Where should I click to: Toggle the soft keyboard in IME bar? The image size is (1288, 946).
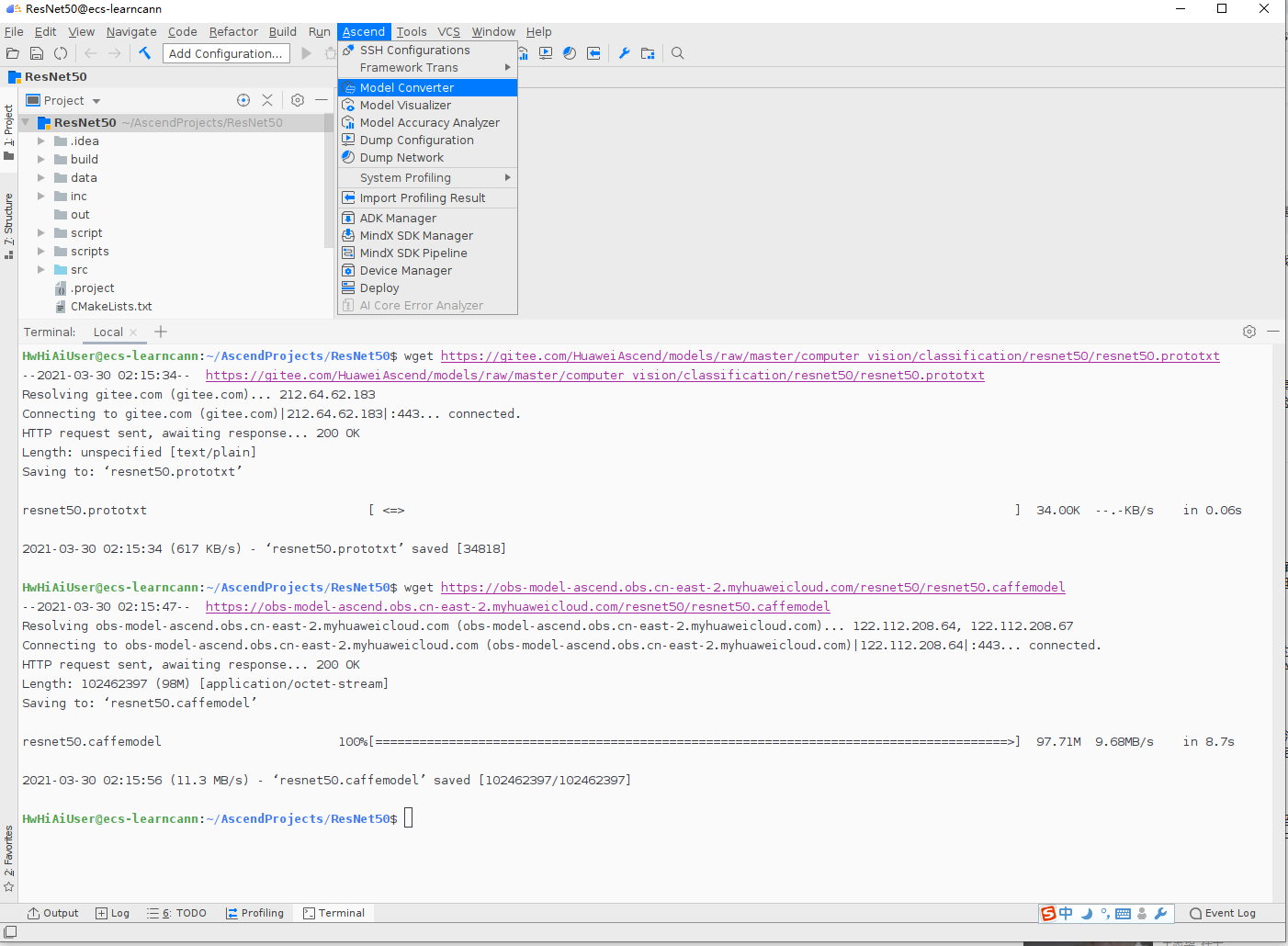click(x=1123, y=913)
